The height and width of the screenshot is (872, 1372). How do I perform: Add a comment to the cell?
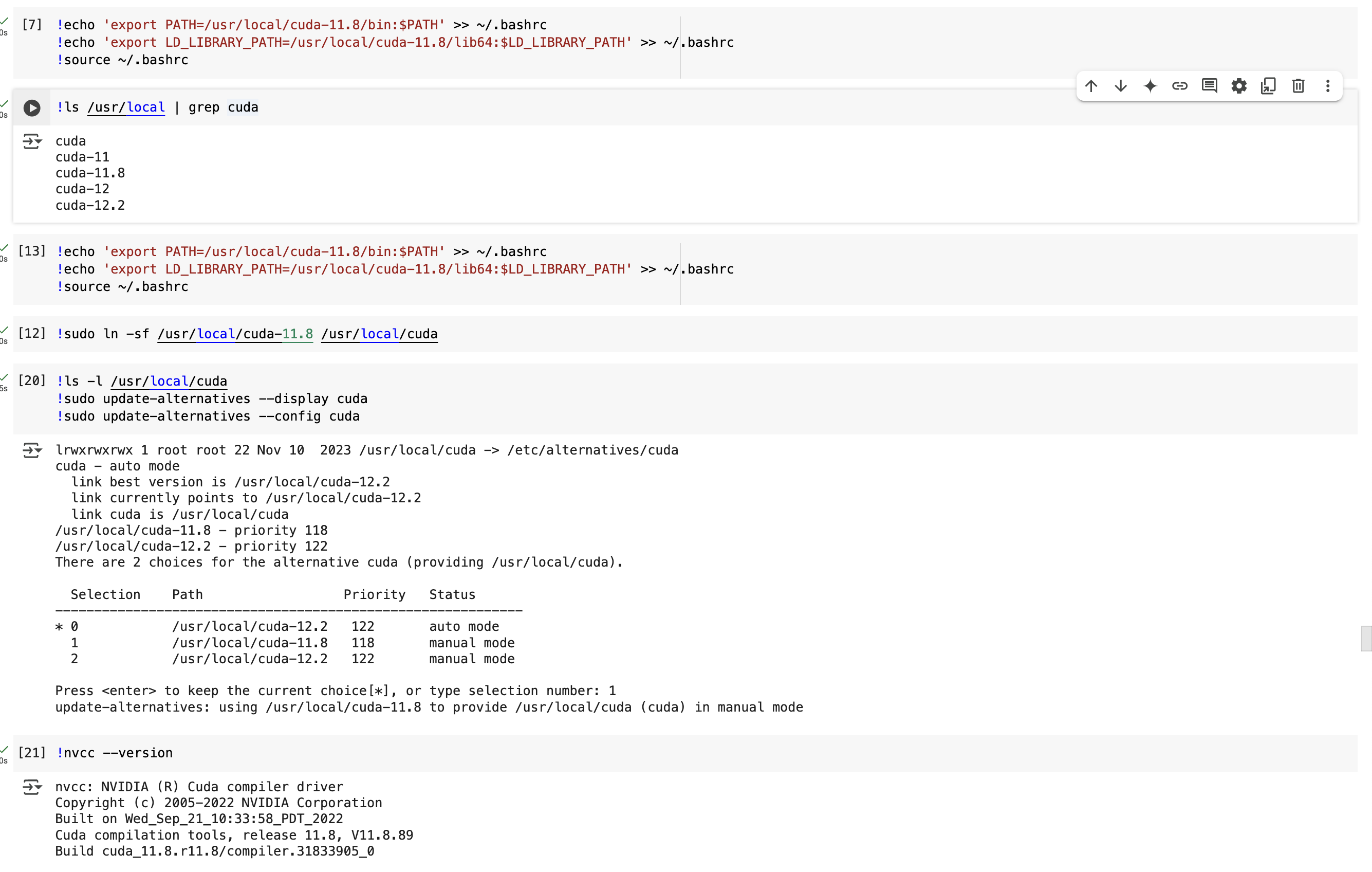pyautogui.click(x=1209, y=86)
